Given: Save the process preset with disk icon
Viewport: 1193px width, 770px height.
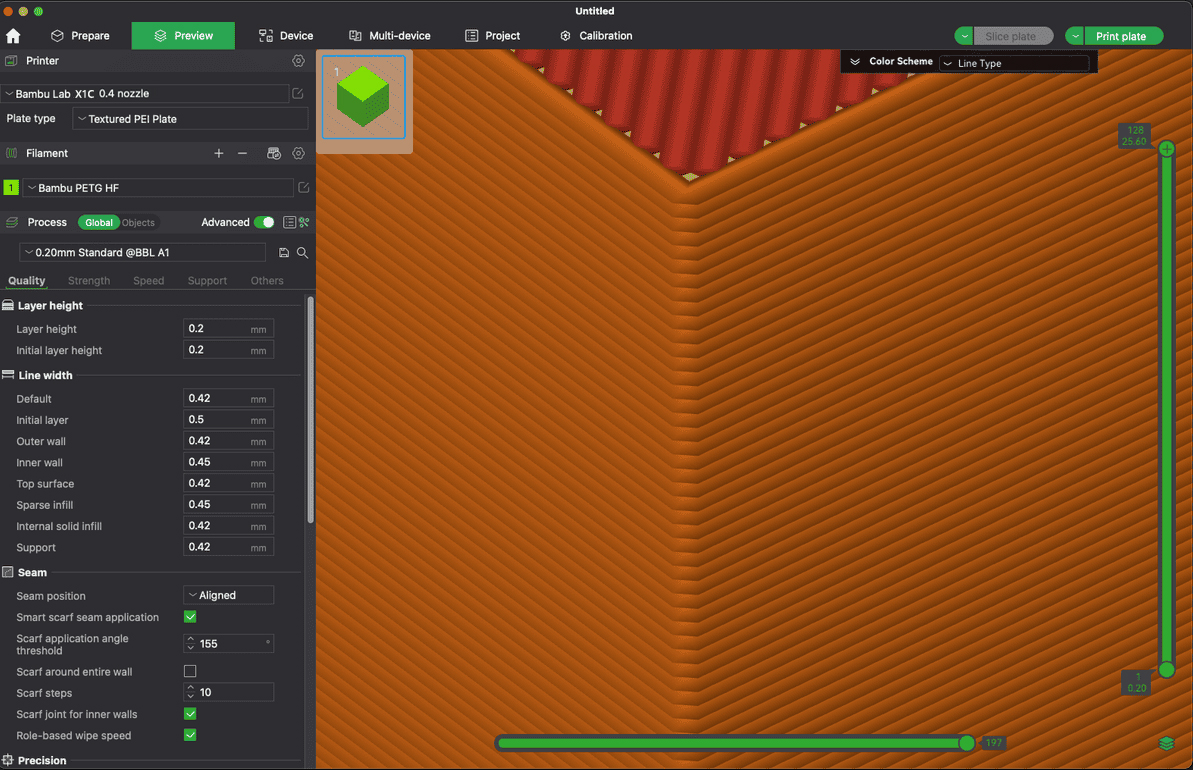Looking at the screenshot, I should click(284, 253).
